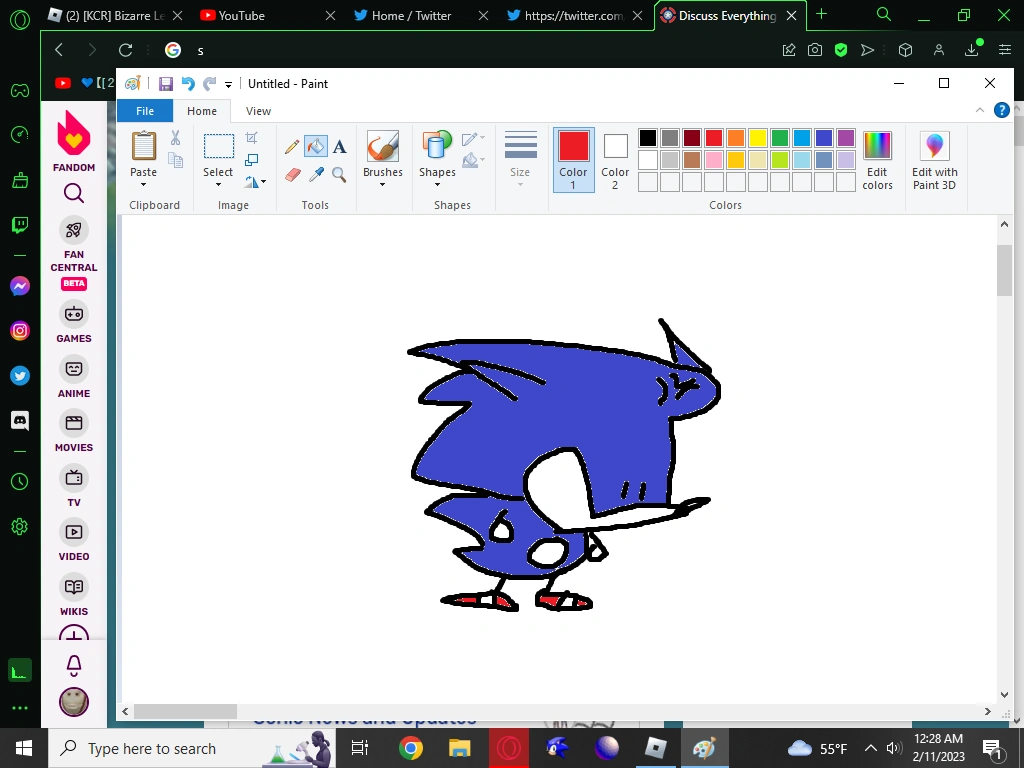Click Edit with Paint 3D
1024x768 pixels.
coord(934,159)
